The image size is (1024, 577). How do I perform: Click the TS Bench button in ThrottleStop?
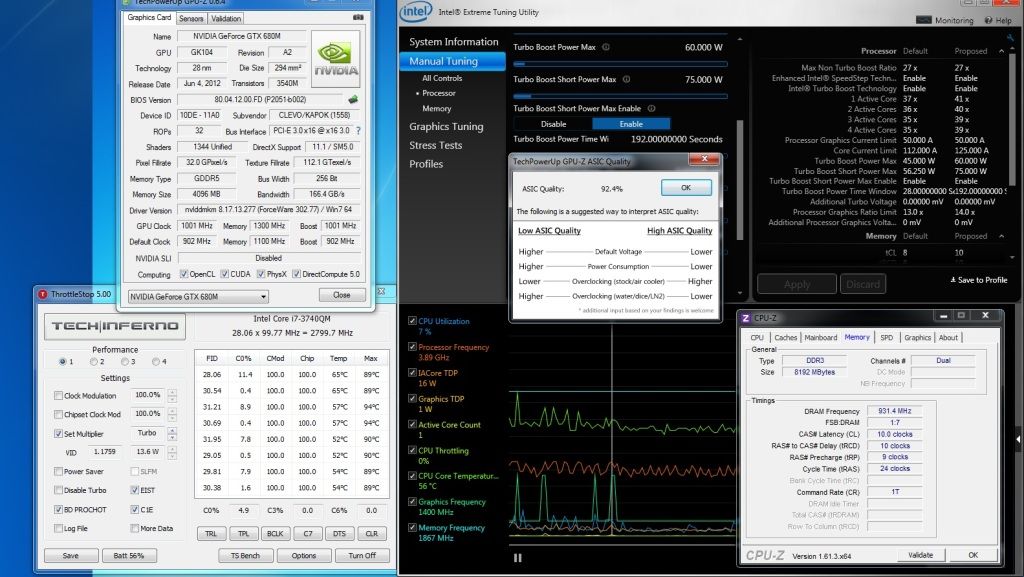click(245, 555)
